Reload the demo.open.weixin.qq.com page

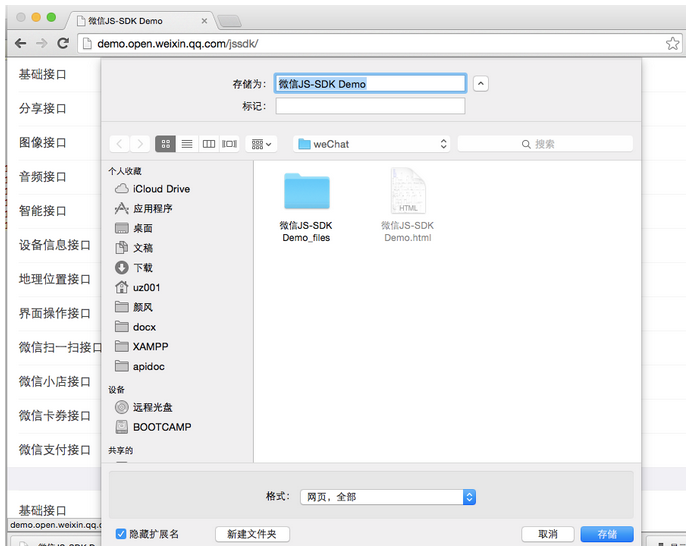pyautogui.click(x=63, y=43)
